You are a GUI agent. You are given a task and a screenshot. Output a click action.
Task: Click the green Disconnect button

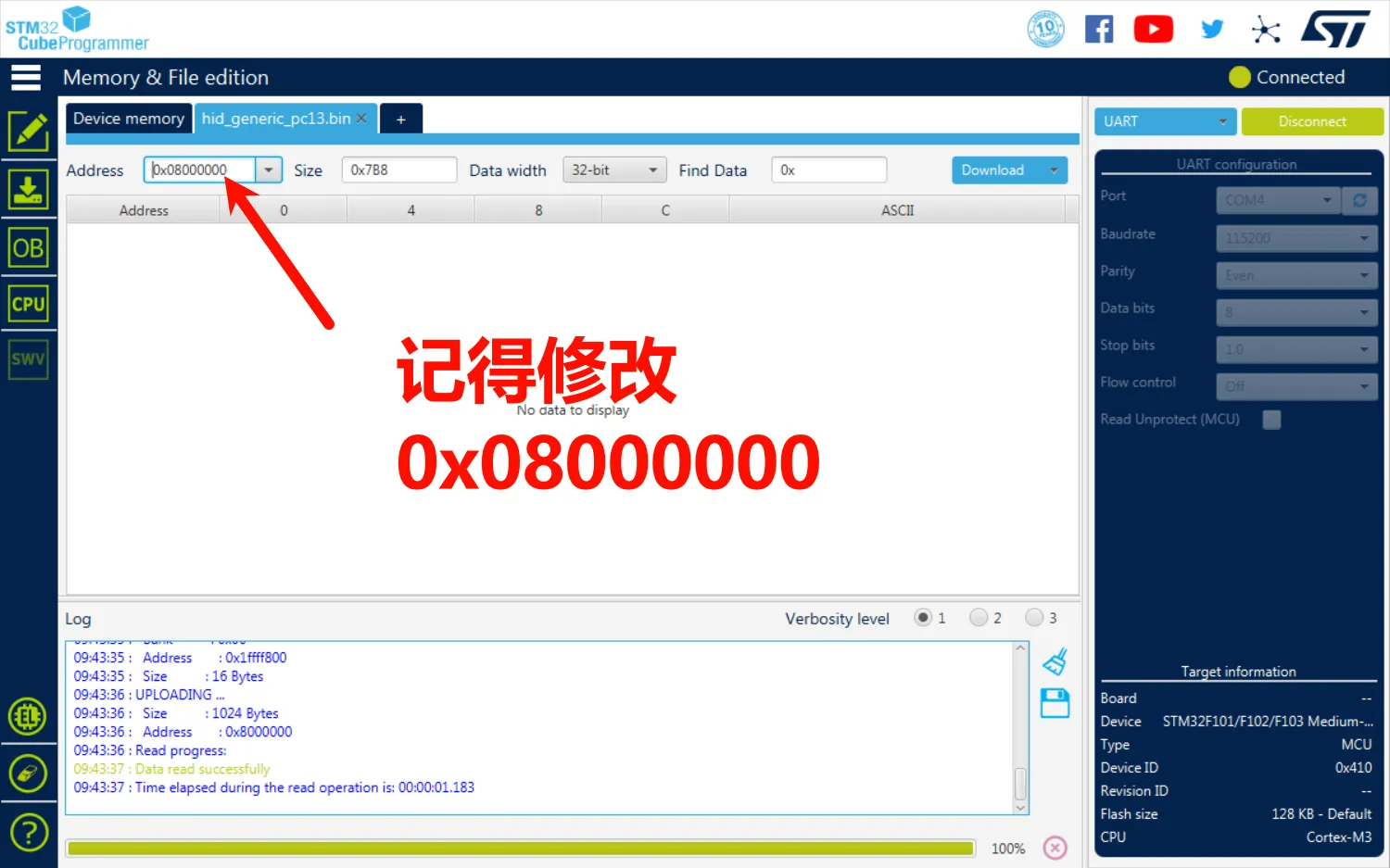coord(1311,121)
